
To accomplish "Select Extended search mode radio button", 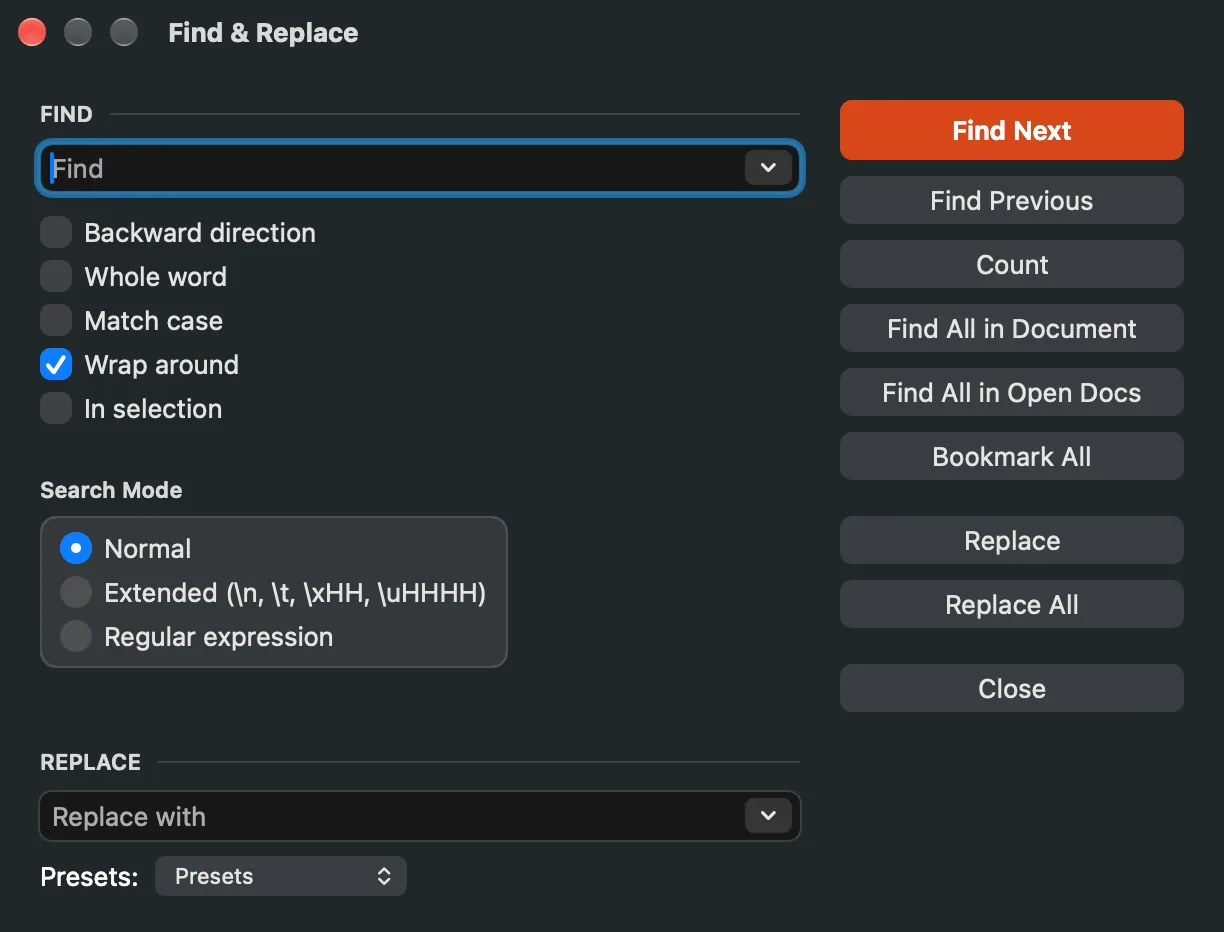I will pos(76,593).
